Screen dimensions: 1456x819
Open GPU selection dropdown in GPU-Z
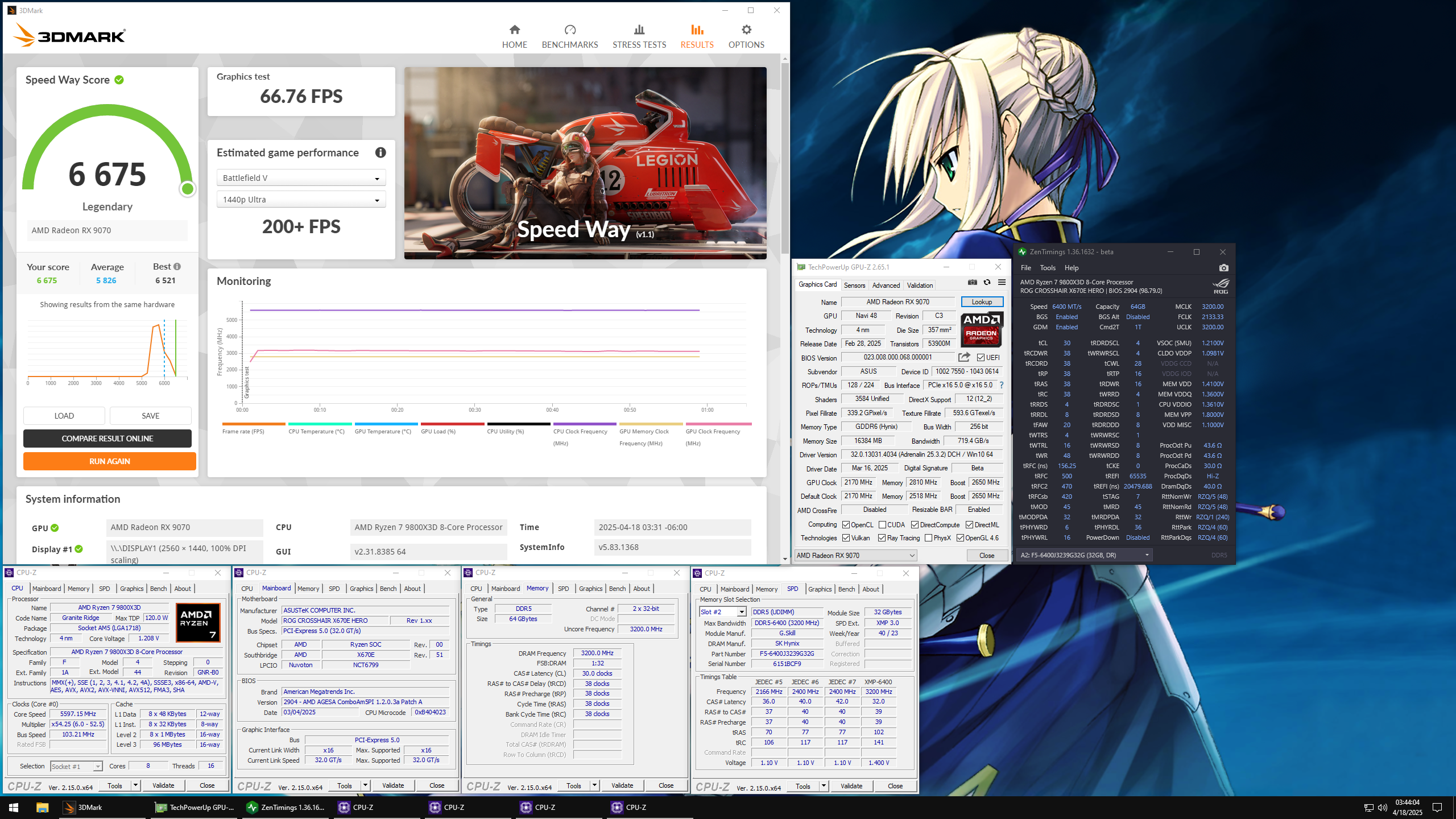tap(856, 556)
